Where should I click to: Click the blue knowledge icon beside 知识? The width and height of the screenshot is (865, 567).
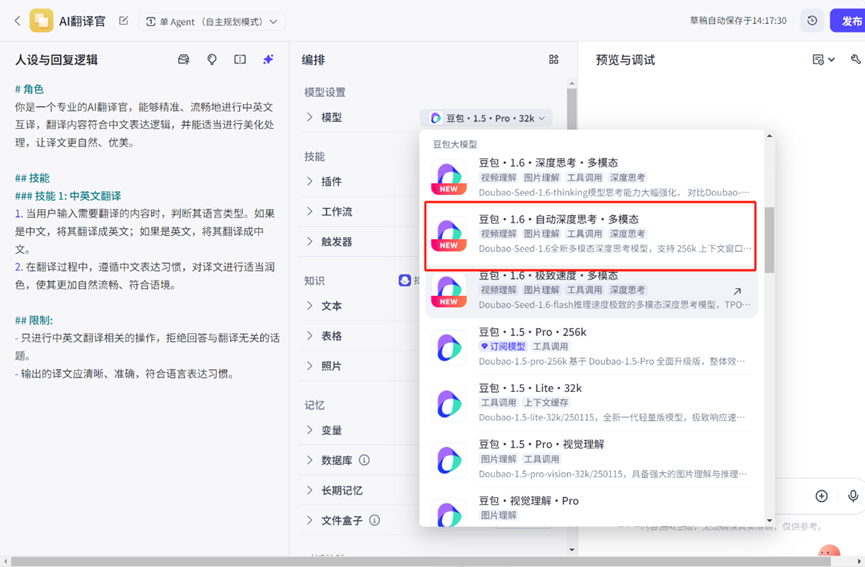[x=404, y=280]
